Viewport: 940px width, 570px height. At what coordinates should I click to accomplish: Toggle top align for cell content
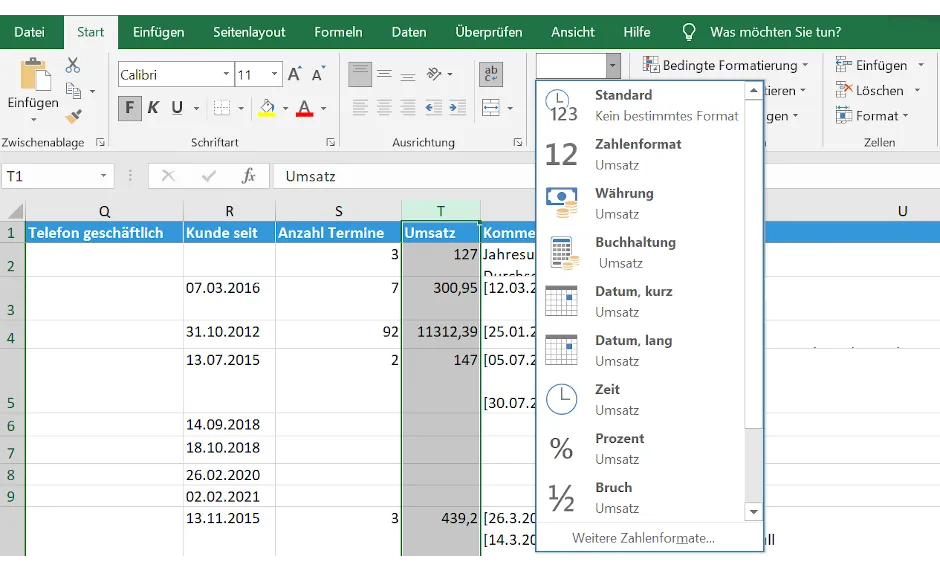point(360,75)
